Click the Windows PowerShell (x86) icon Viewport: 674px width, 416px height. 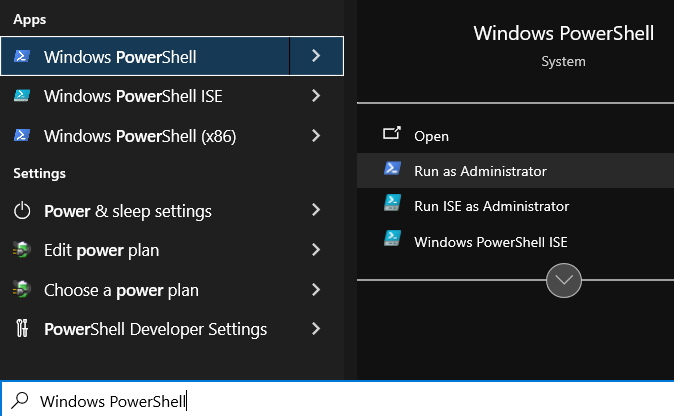click(22, 135)
